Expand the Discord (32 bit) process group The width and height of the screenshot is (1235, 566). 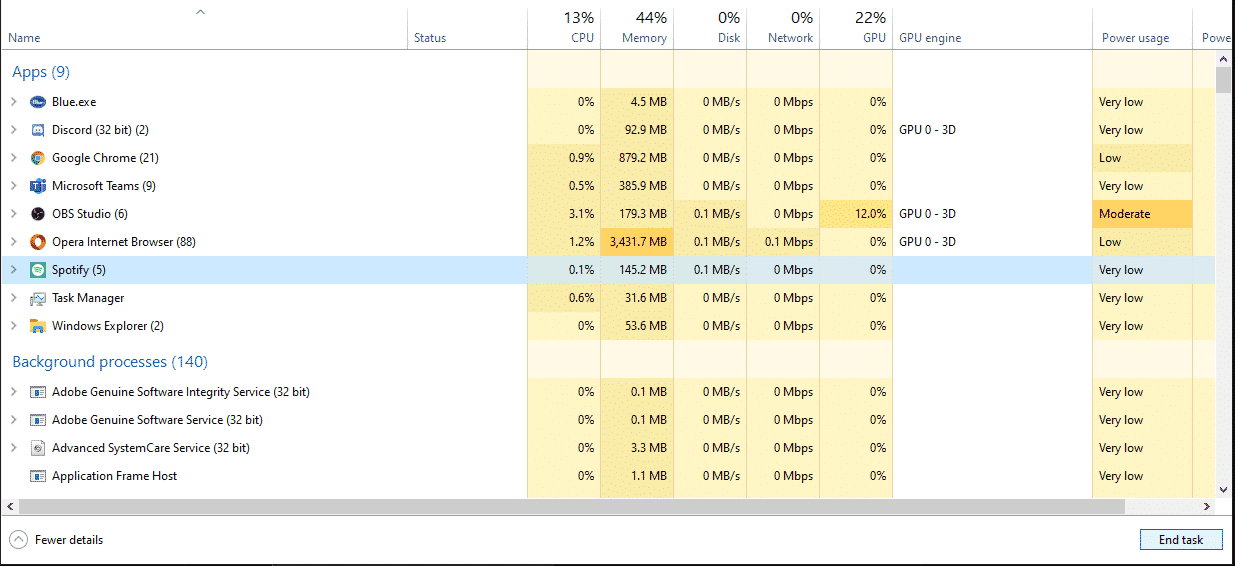click(14, 130)
